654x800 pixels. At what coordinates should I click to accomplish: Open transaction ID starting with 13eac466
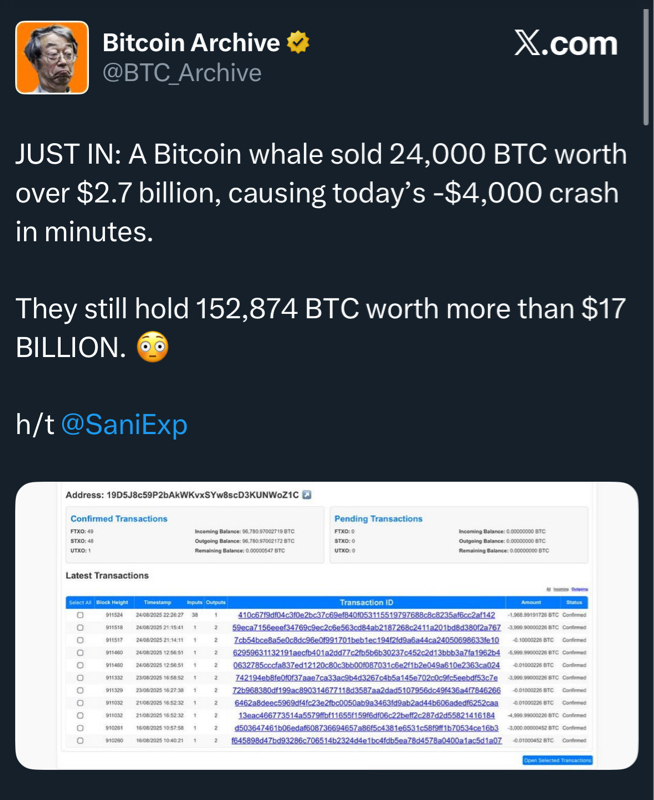point(367,716)
